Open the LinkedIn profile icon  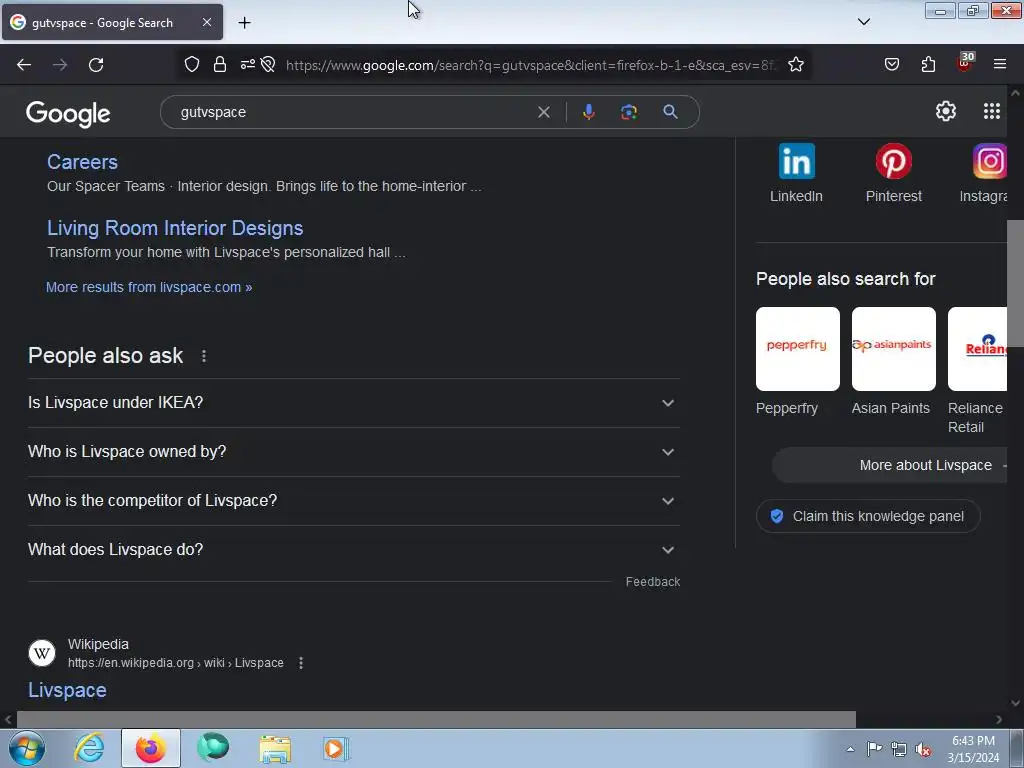[x=797, y=161]
